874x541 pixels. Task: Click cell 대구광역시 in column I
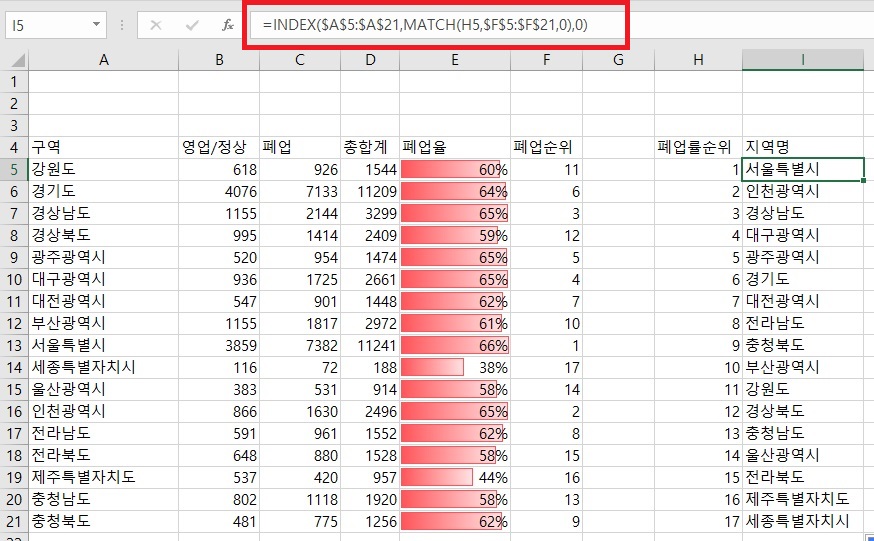tap(803, 236)
